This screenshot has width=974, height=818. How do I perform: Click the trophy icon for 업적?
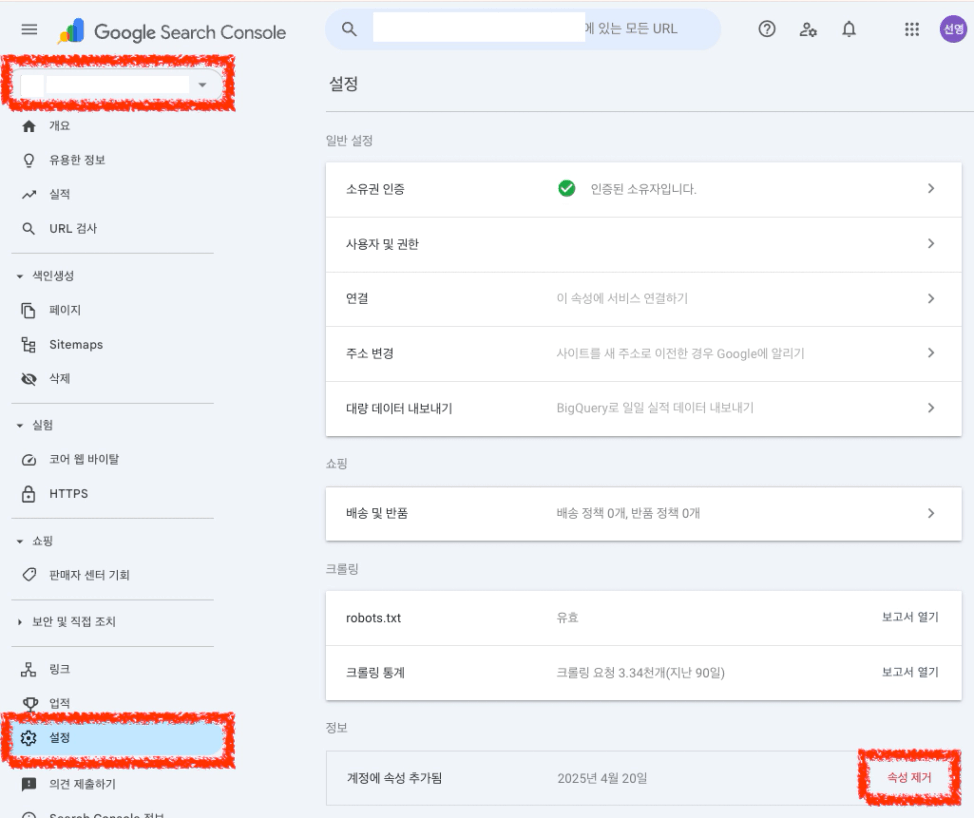tap(30, 703)
